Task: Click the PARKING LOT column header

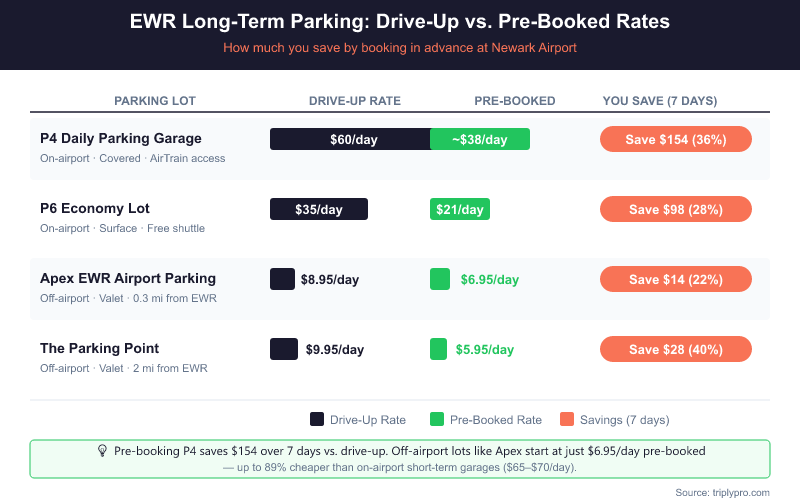Action: click(x=155, y=101)
